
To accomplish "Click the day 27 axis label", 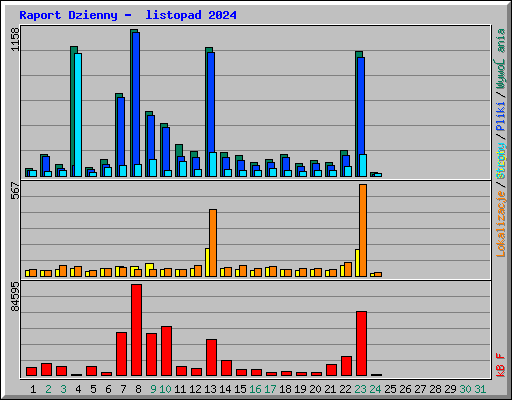I will pyautogui.click(x=420, y=389).
